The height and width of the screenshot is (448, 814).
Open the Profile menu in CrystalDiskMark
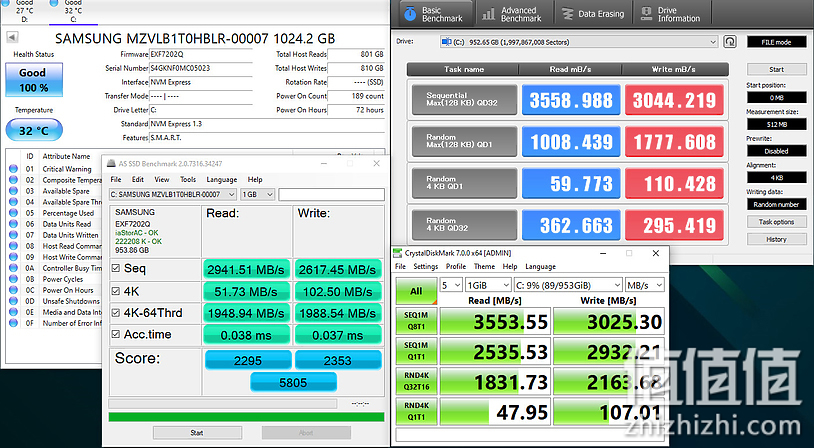(x=456, y=266)
